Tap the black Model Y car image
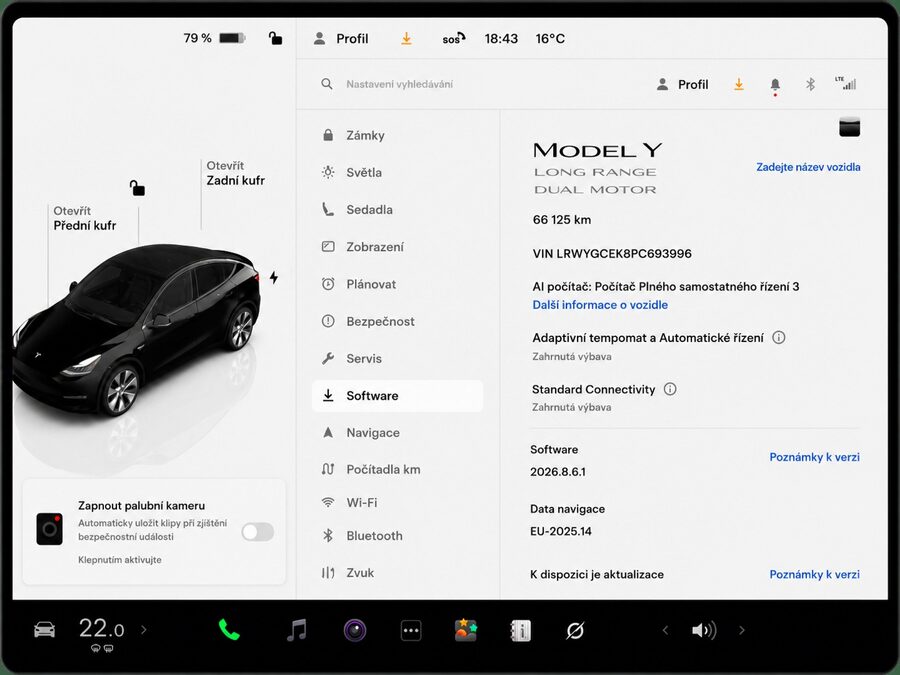Screen dimensions: 900x675 [x=135, y=330]
